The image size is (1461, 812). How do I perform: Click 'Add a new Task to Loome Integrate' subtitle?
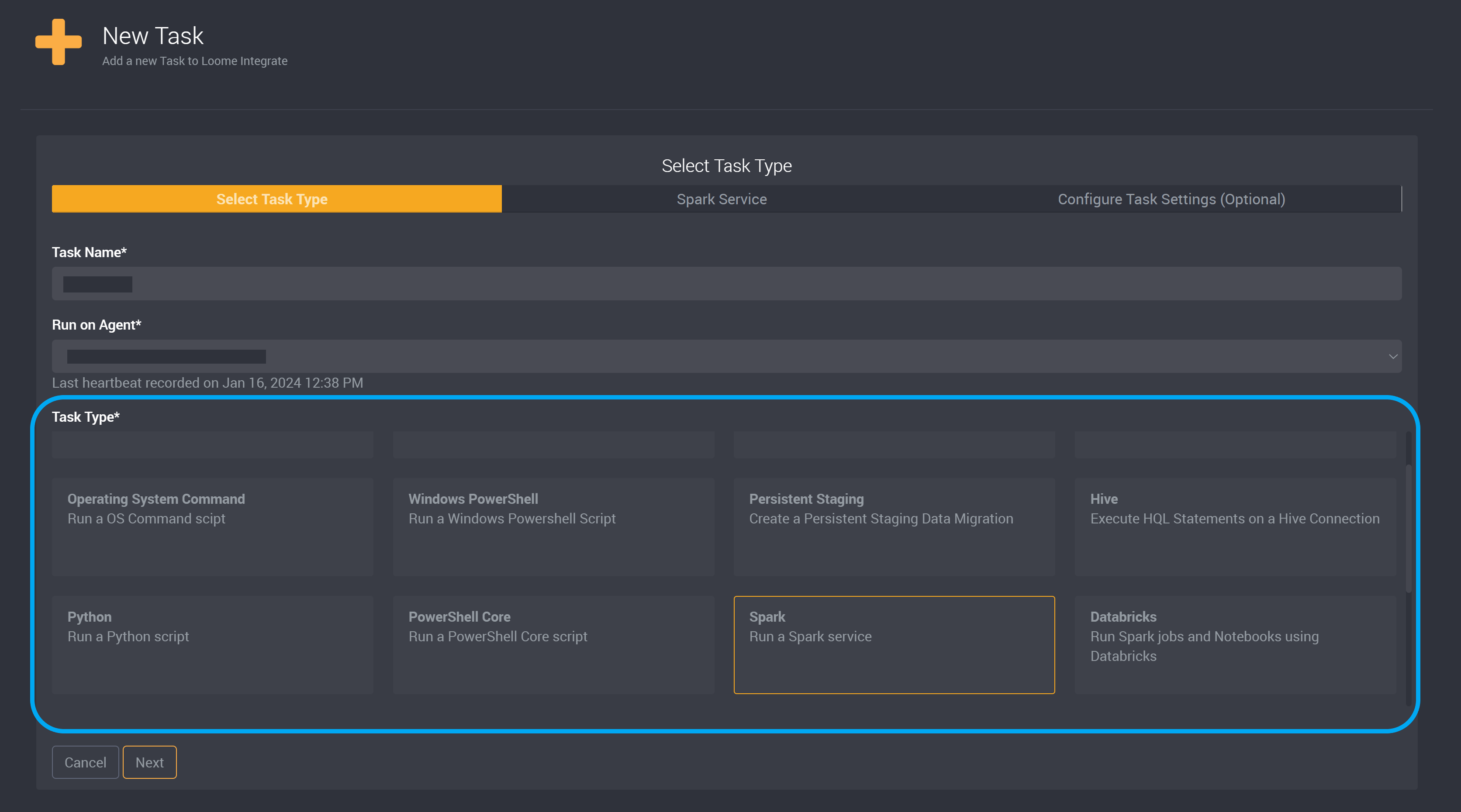coord(194,61)
